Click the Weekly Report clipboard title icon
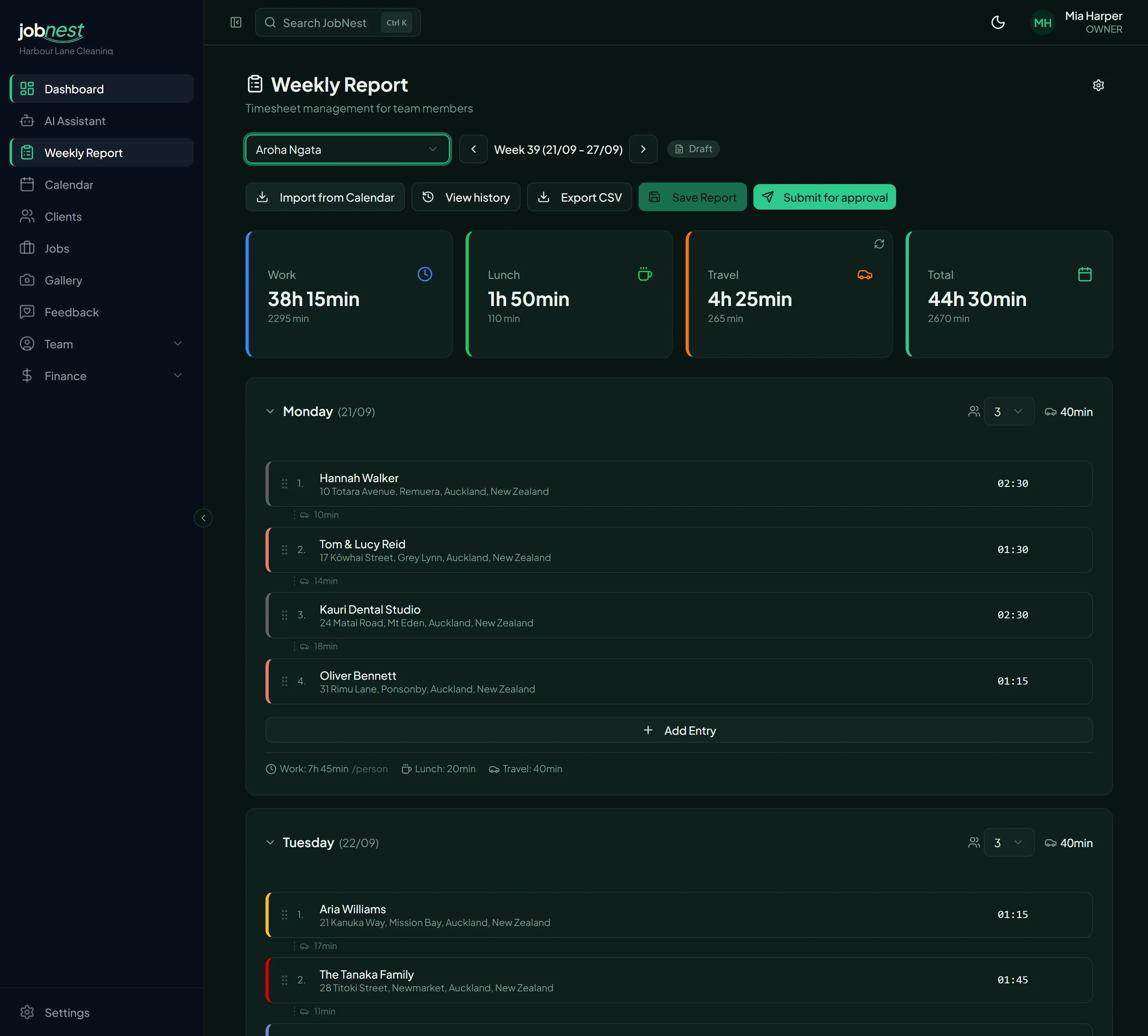 coord(255,84)
